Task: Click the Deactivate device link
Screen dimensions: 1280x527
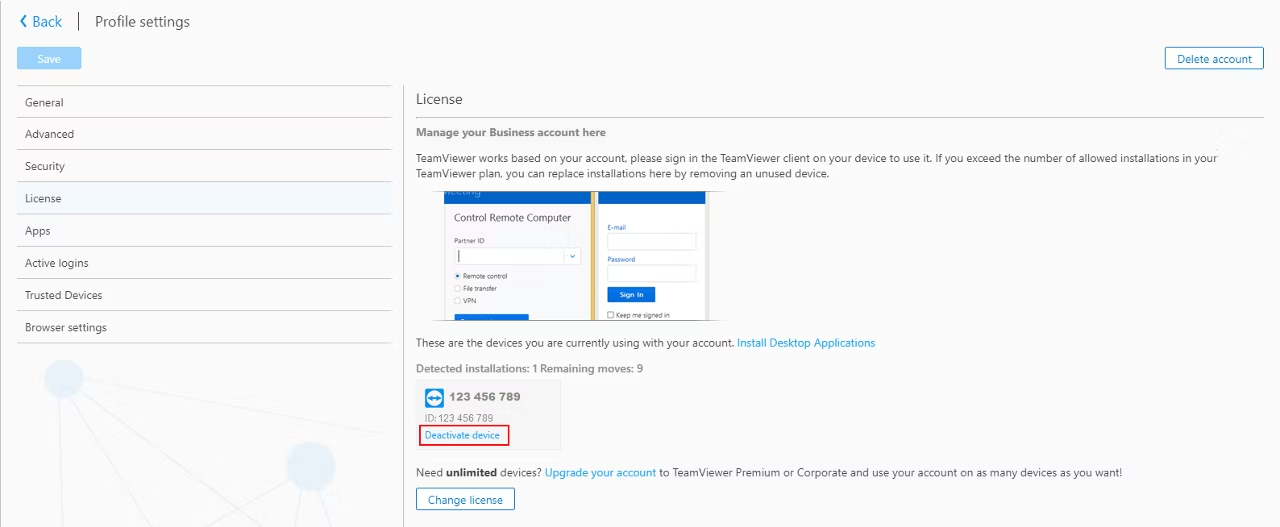Action: [x=462, y=435]
